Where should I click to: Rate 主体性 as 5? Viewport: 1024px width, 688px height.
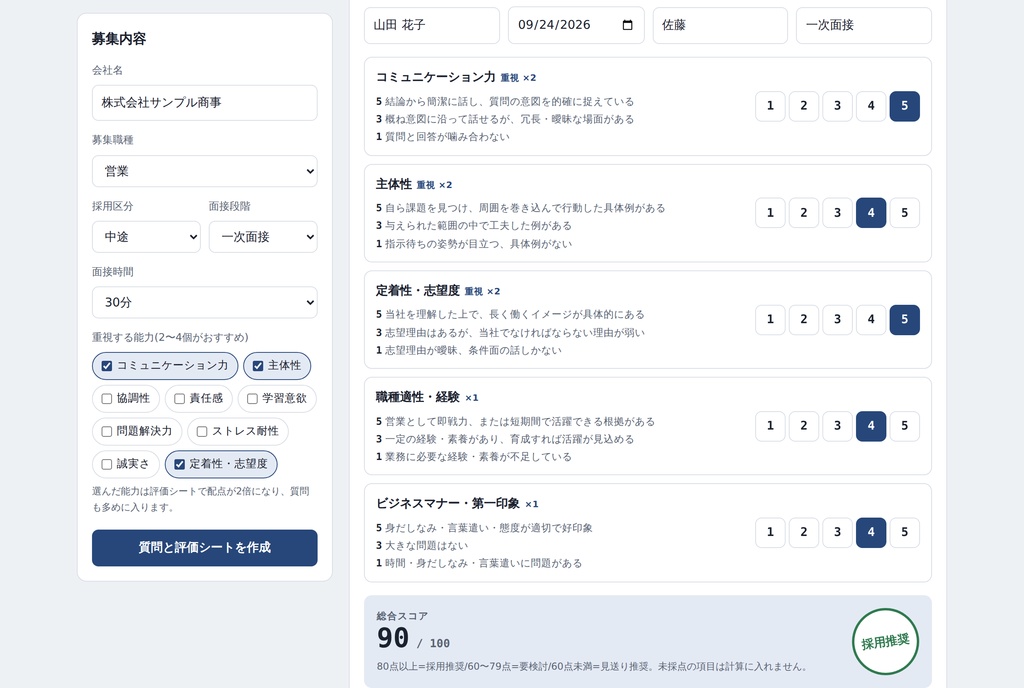904,213
